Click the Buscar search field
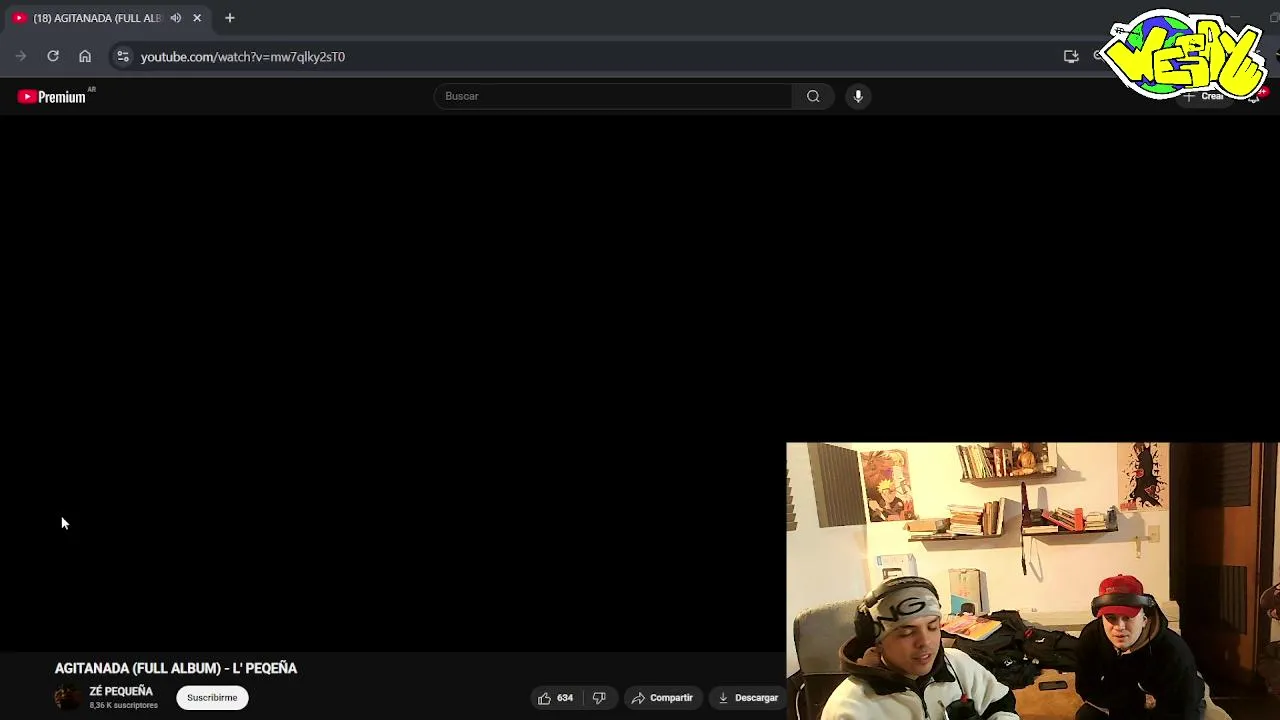Viewport: 1280px width, 720px height. click(613, 96)
